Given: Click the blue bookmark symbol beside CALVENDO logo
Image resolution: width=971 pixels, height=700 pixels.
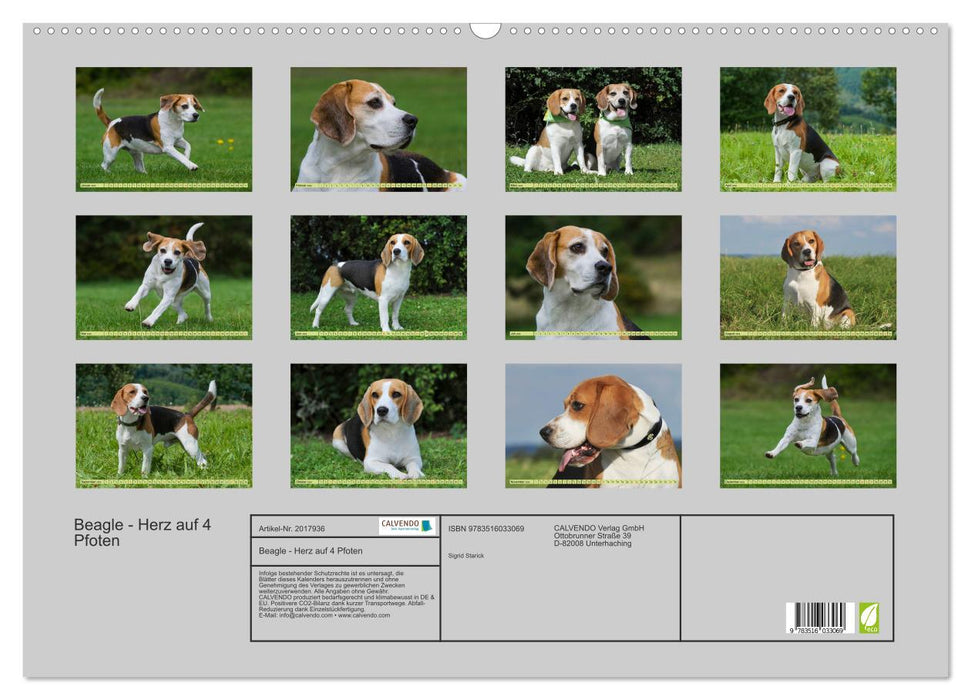Looking at the screenshot, I should coord(427,524).
